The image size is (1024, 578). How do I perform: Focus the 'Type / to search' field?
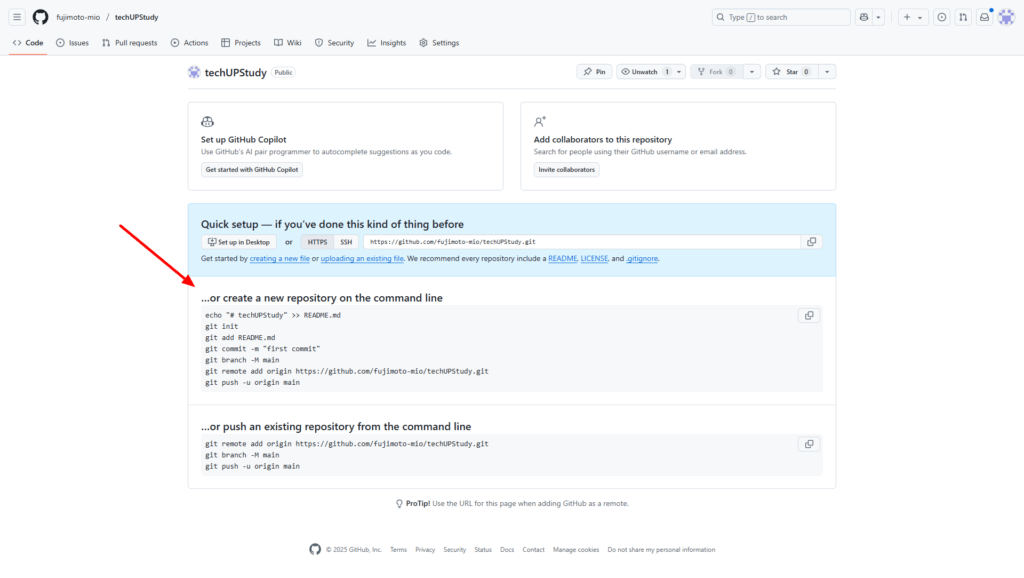780,17
